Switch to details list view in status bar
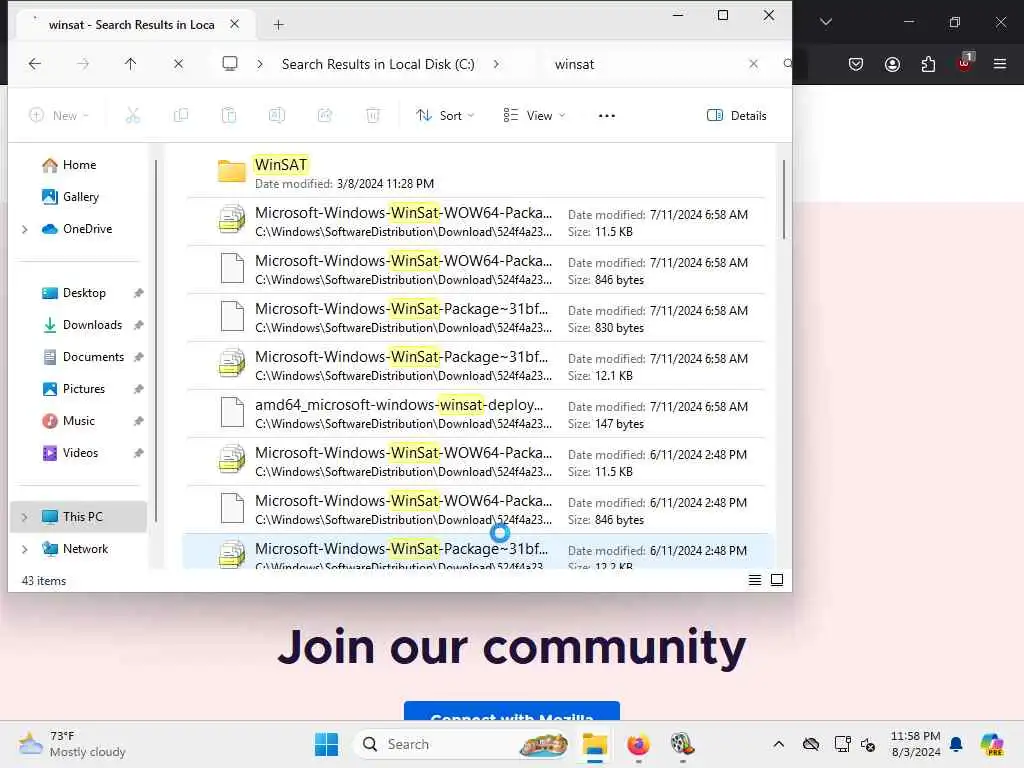This screenshot has height=768, width=1024. pyautogui.click(x=754, y=580)
